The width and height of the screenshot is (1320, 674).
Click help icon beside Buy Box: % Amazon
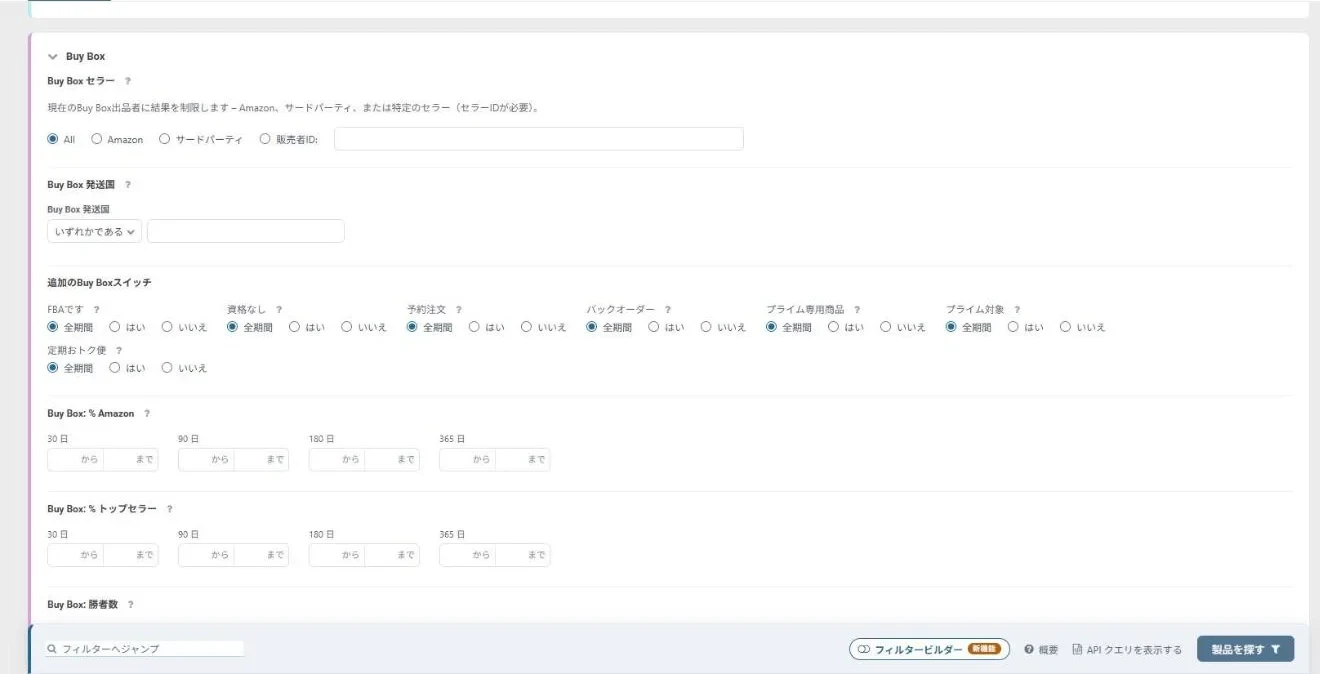coord(147,414)
